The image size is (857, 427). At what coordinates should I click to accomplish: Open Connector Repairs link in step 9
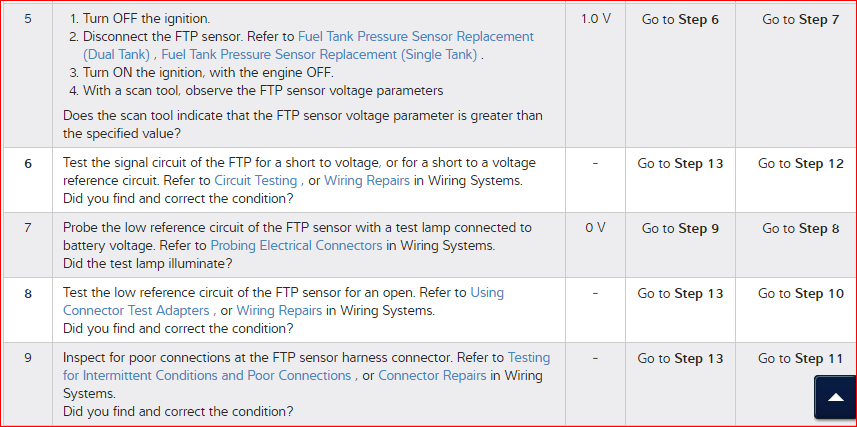[x=431, y=375]
